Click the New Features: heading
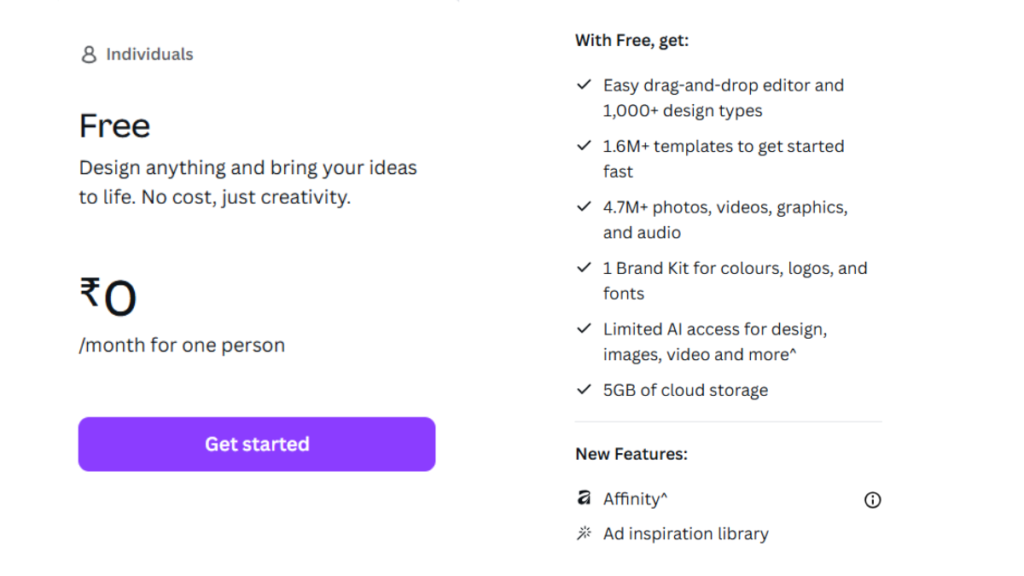The width and height of the screenshot is (1024, 576). [x=631, y=453]
